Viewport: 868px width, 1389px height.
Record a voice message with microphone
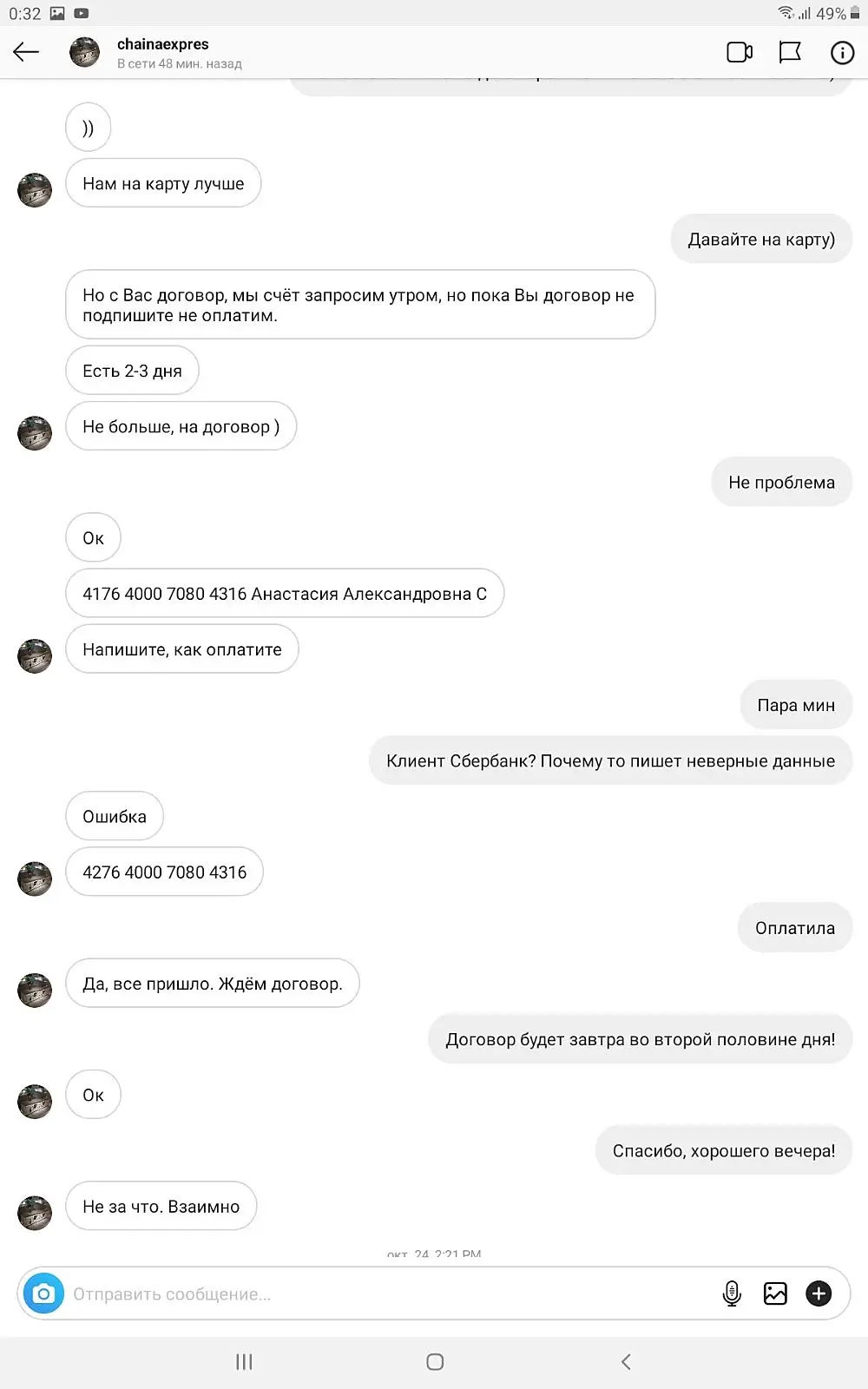[732, 1294]
